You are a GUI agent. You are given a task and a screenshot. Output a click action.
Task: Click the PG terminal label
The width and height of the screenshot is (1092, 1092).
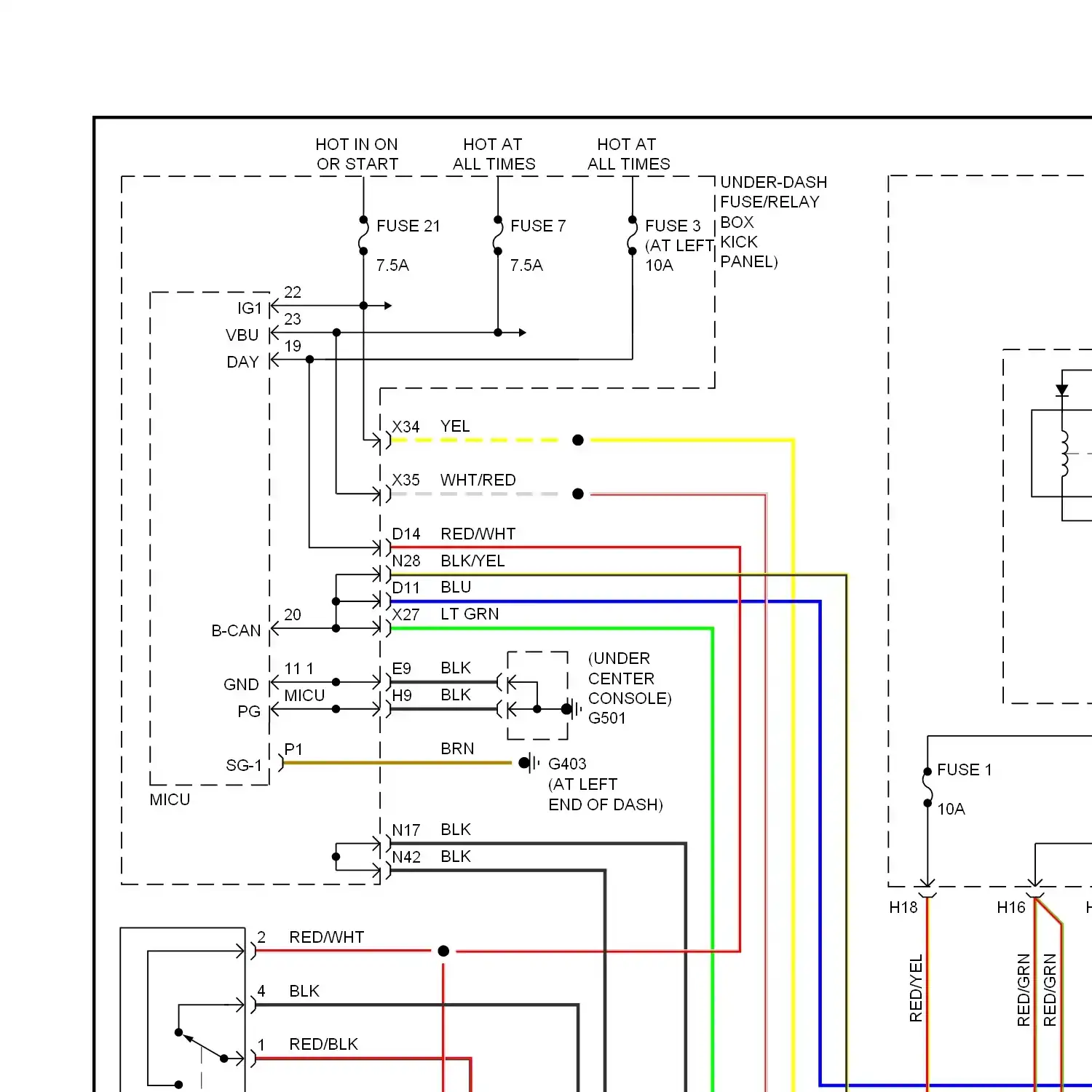249,711
